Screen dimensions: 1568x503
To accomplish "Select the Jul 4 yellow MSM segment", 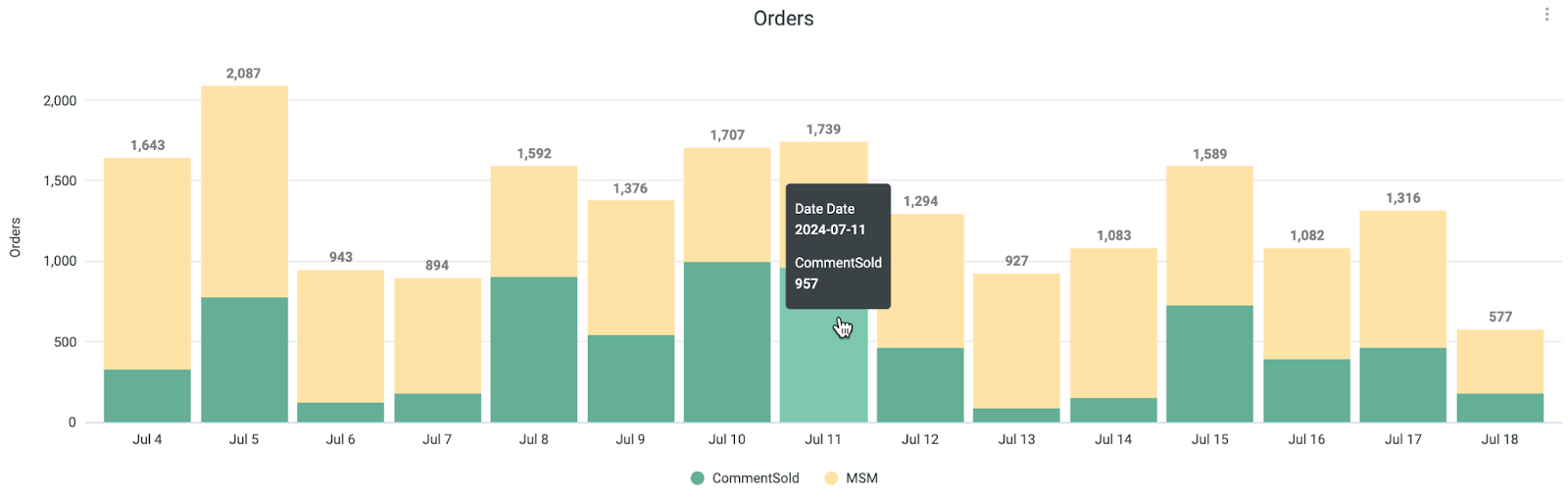I will click(147, 264).
